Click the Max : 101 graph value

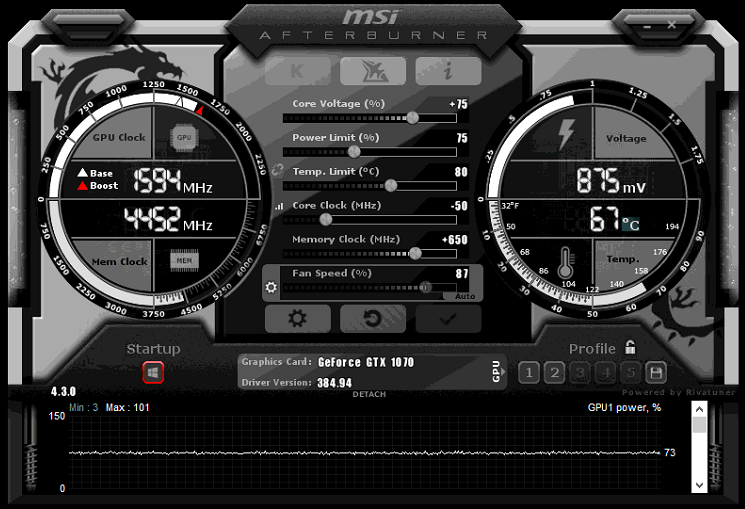pos(127,408)
